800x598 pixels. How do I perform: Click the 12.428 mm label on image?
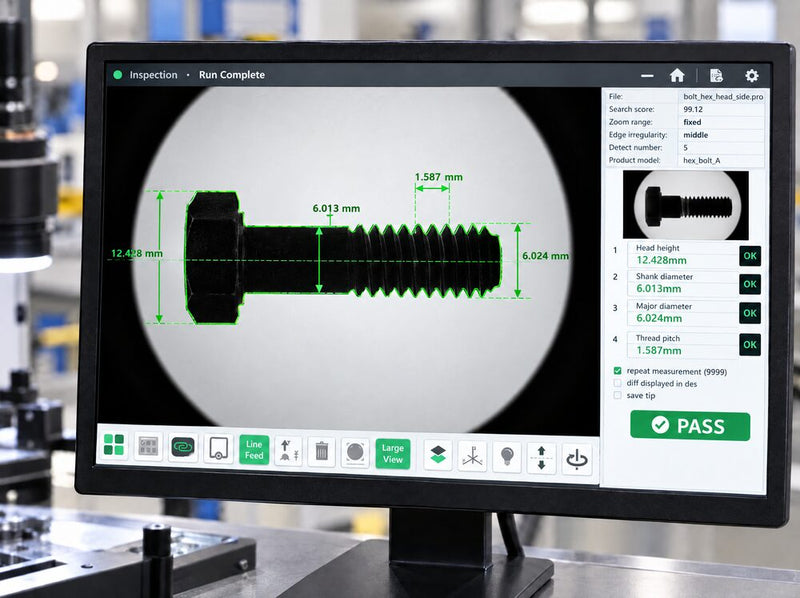click(x=137, y=254)
